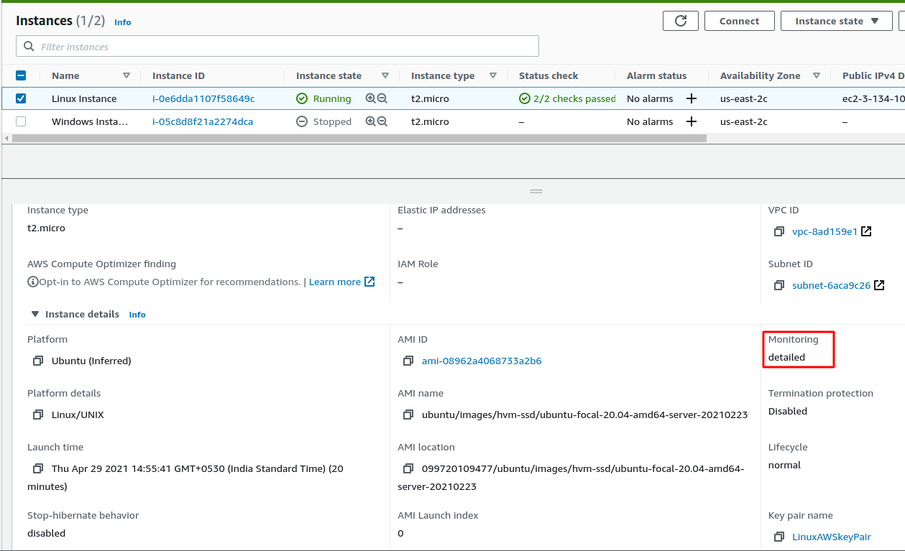Copy the AMI ID value
905x551 pixels.
(408, 361)
